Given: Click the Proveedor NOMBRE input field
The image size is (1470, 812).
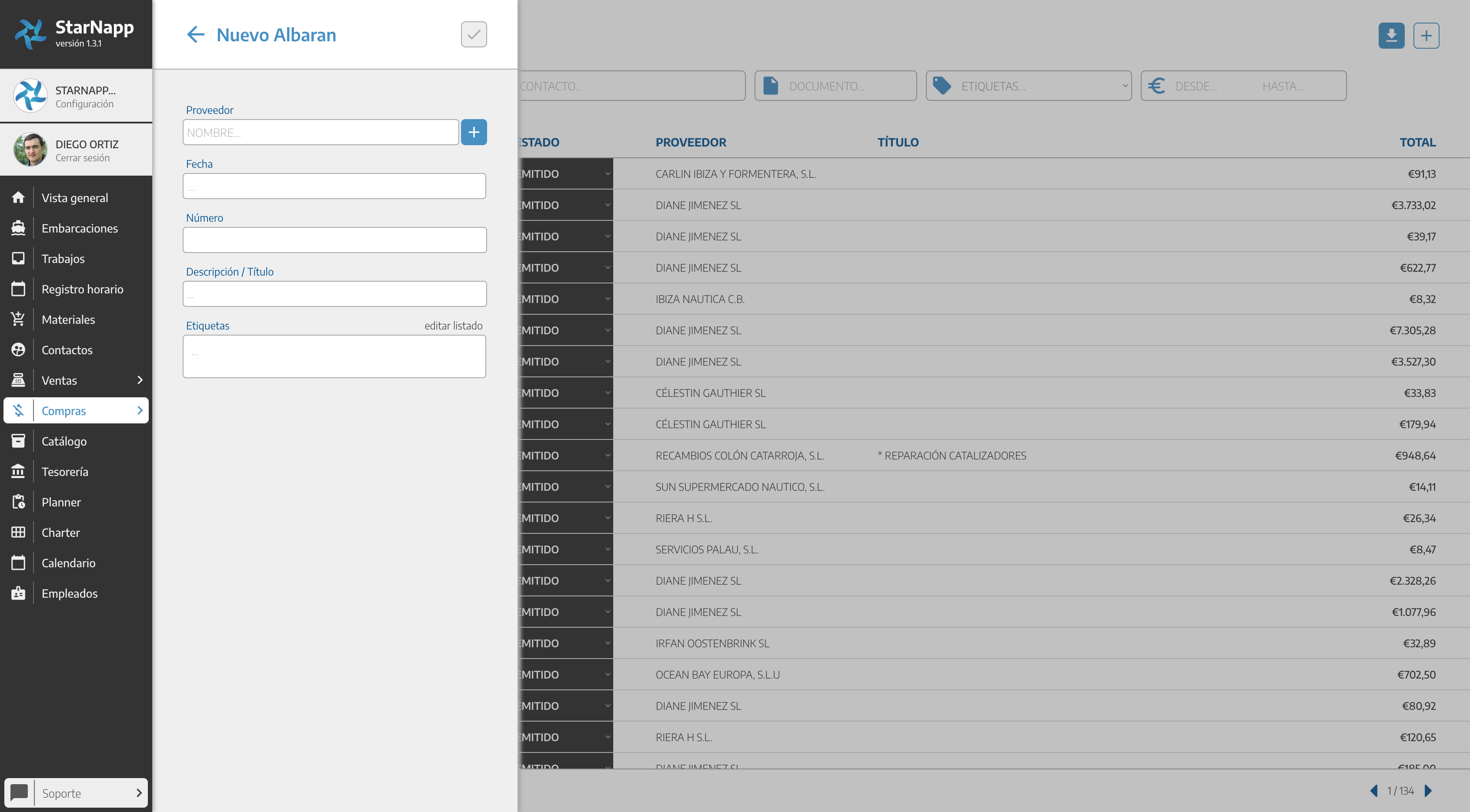Looking at the screenshot, I should pyautogui.click(x=320, y=132).
